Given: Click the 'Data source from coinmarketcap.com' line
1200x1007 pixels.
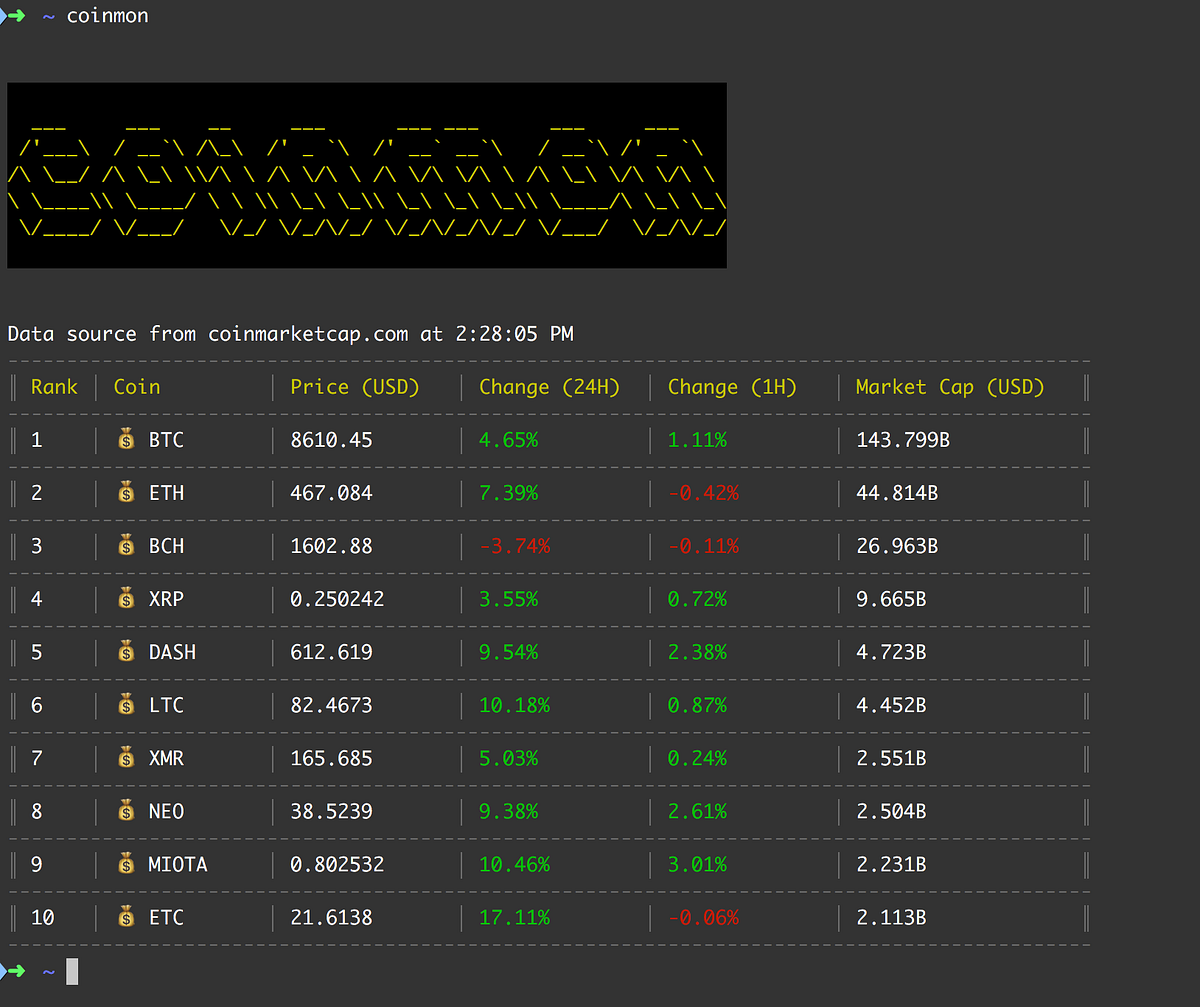Looking at the screenshot, I should [291, 334].
